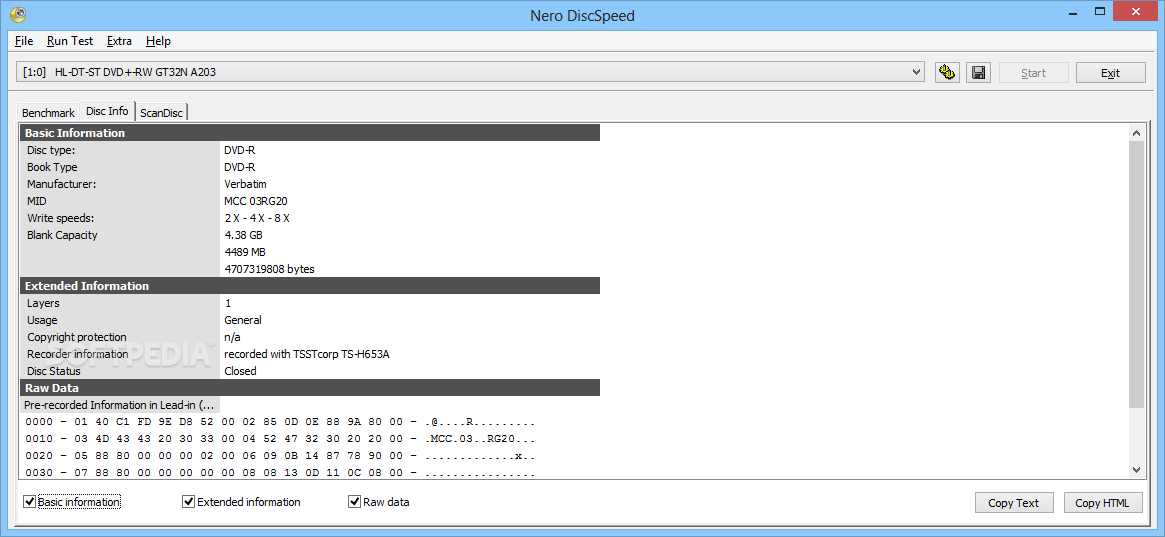1165x537 pixels.
Task: Open the File menu
Action: (24, 41)
